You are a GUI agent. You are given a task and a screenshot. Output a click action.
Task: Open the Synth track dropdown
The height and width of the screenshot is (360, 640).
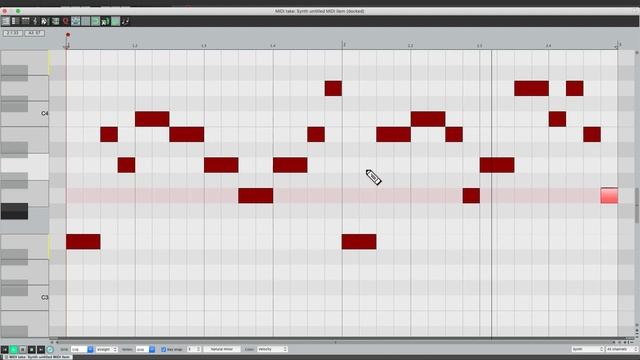(x=587, y=349)
